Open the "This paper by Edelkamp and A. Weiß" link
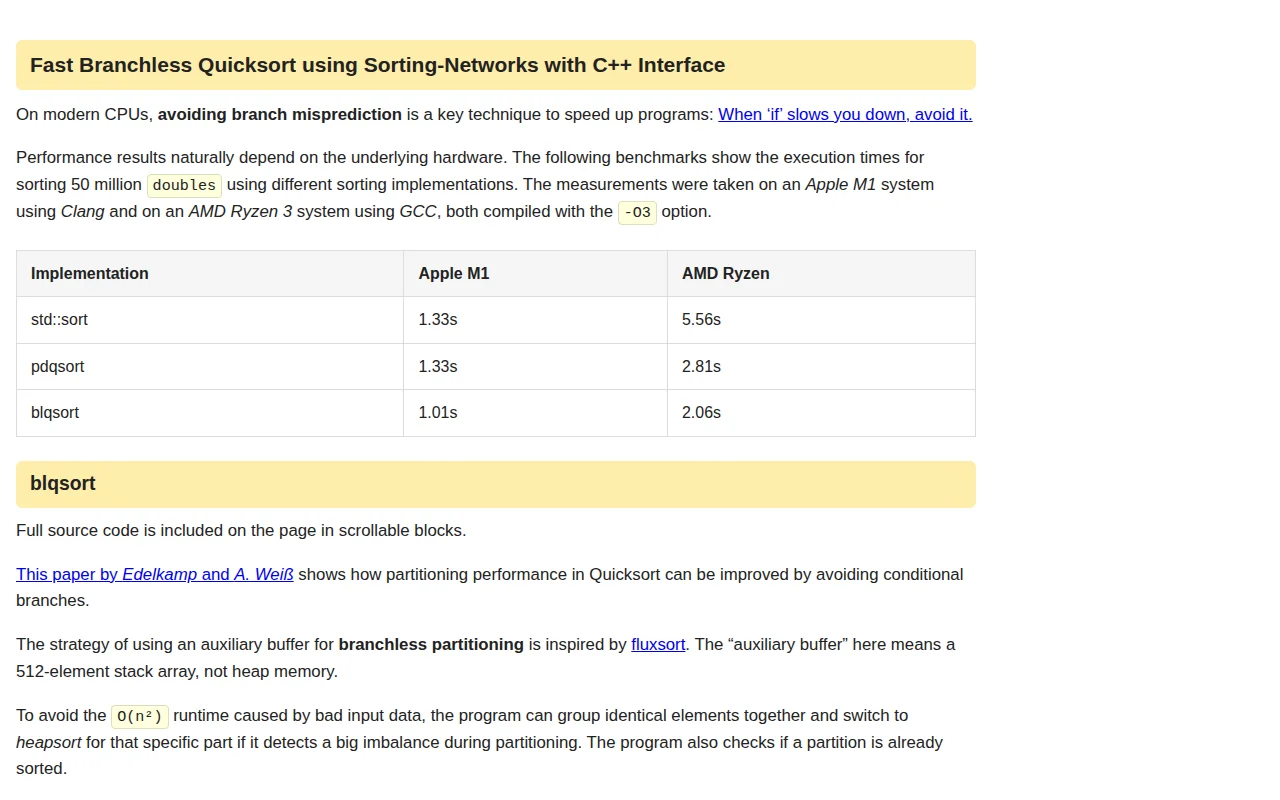1280x800 pixels. [x=155, y=574]
